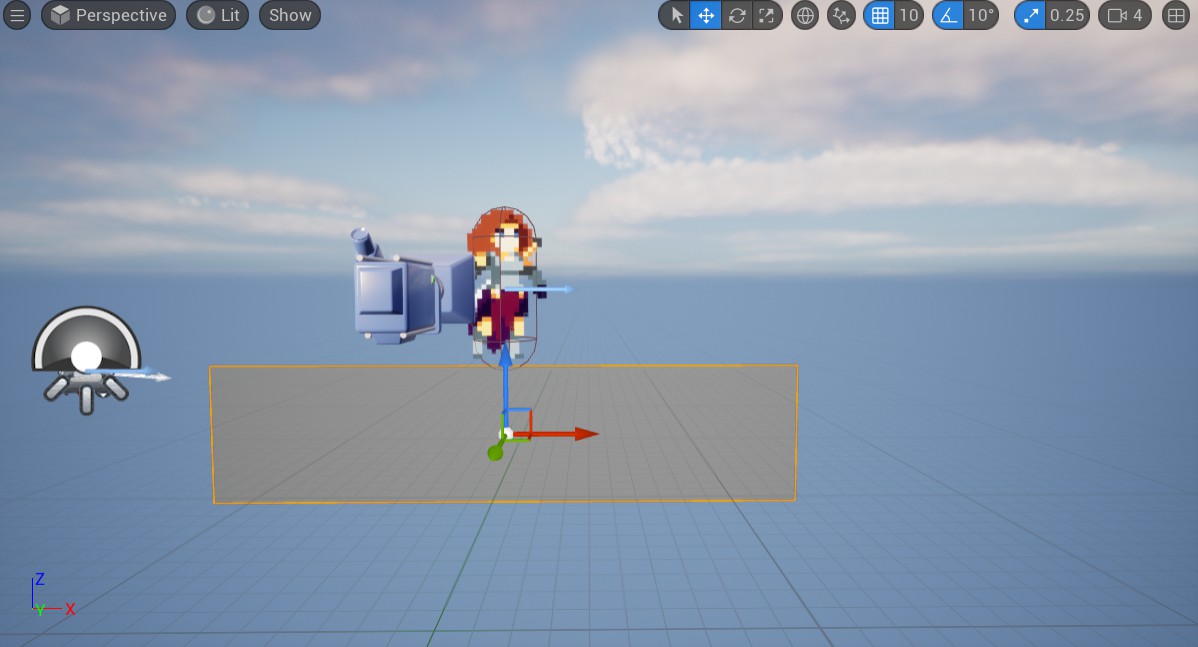Change the 10° rotation snap value
1198x647 pixels.
pos(981,15)
